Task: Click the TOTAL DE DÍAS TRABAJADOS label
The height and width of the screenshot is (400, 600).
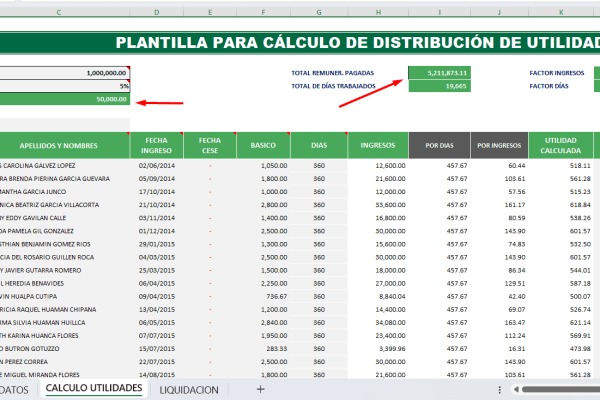Action: 333,86
